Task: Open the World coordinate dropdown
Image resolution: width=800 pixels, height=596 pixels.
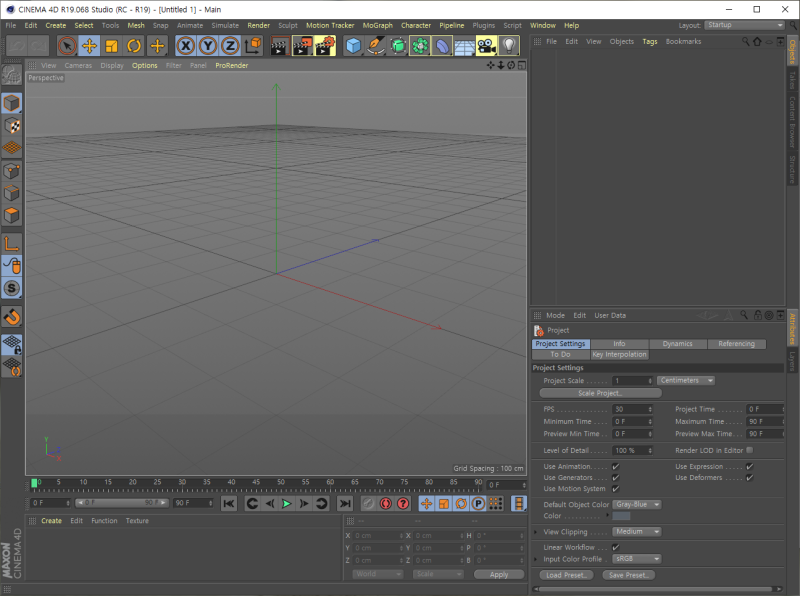Action: pos(378,574)
